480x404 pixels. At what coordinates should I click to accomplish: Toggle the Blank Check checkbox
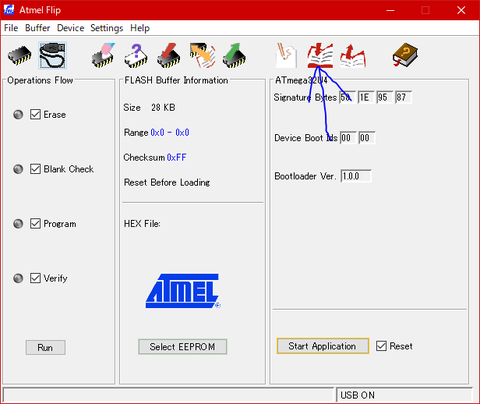point(35,169)
